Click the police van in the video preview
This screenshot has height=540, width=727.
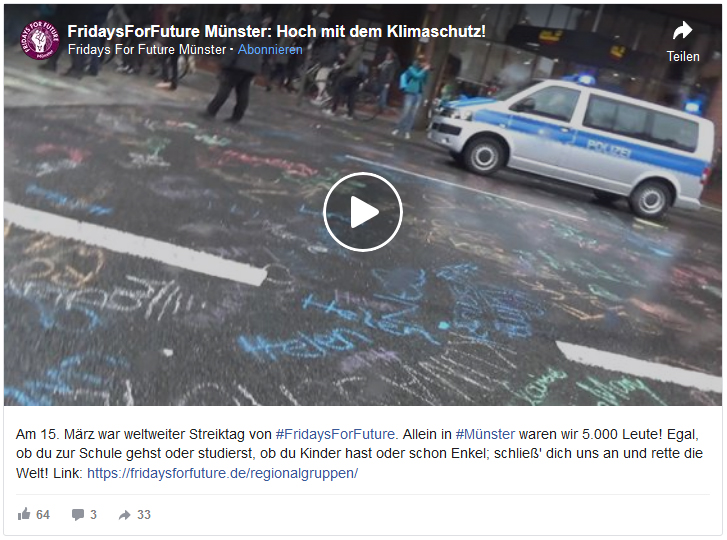click(571, 145)
